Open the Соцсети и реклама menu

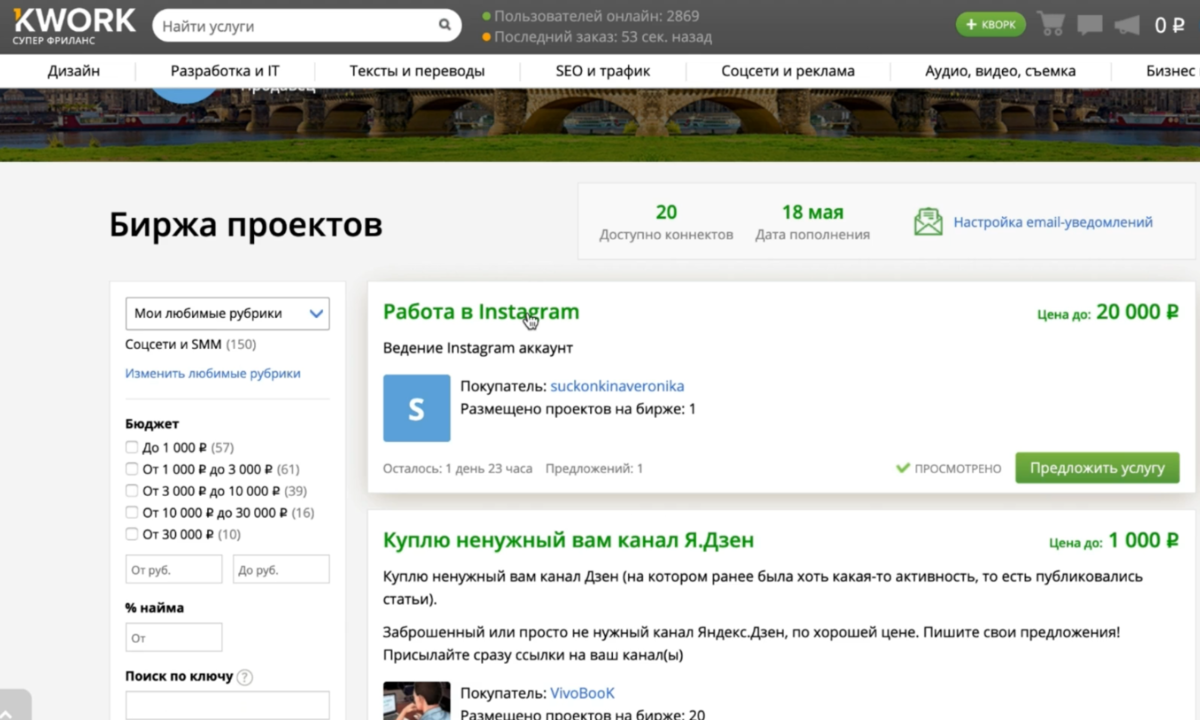coord(788,71)
